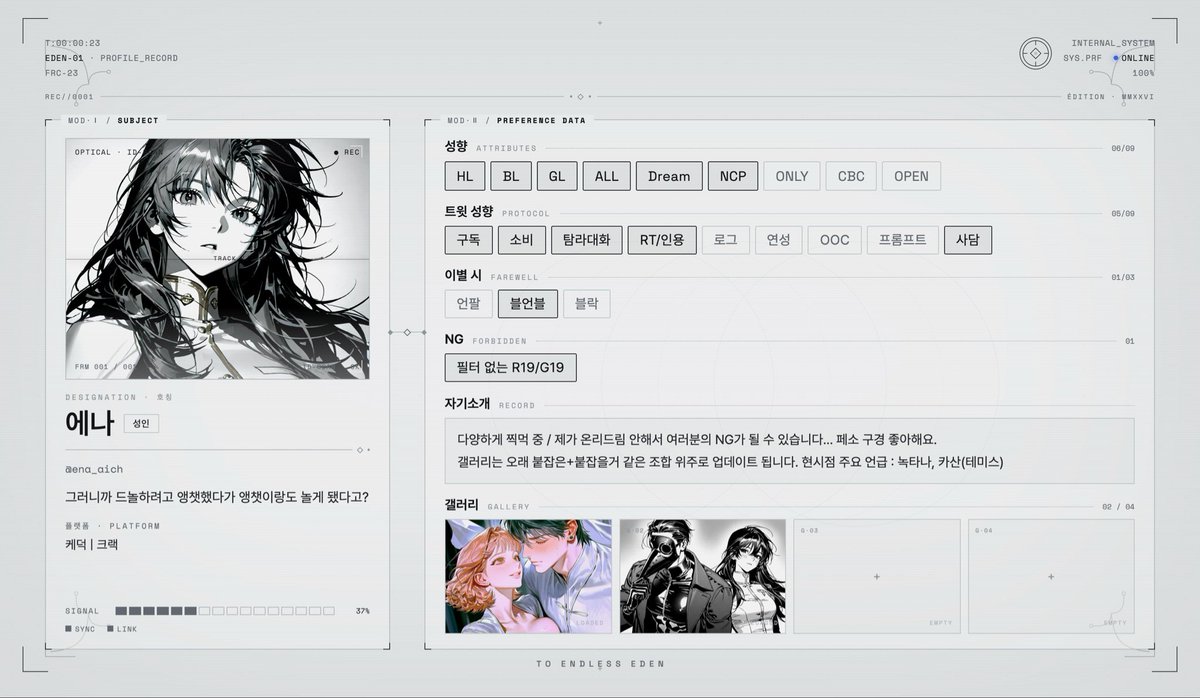
Task: Click the subject portrait image
Action: (x=217, y=258)
